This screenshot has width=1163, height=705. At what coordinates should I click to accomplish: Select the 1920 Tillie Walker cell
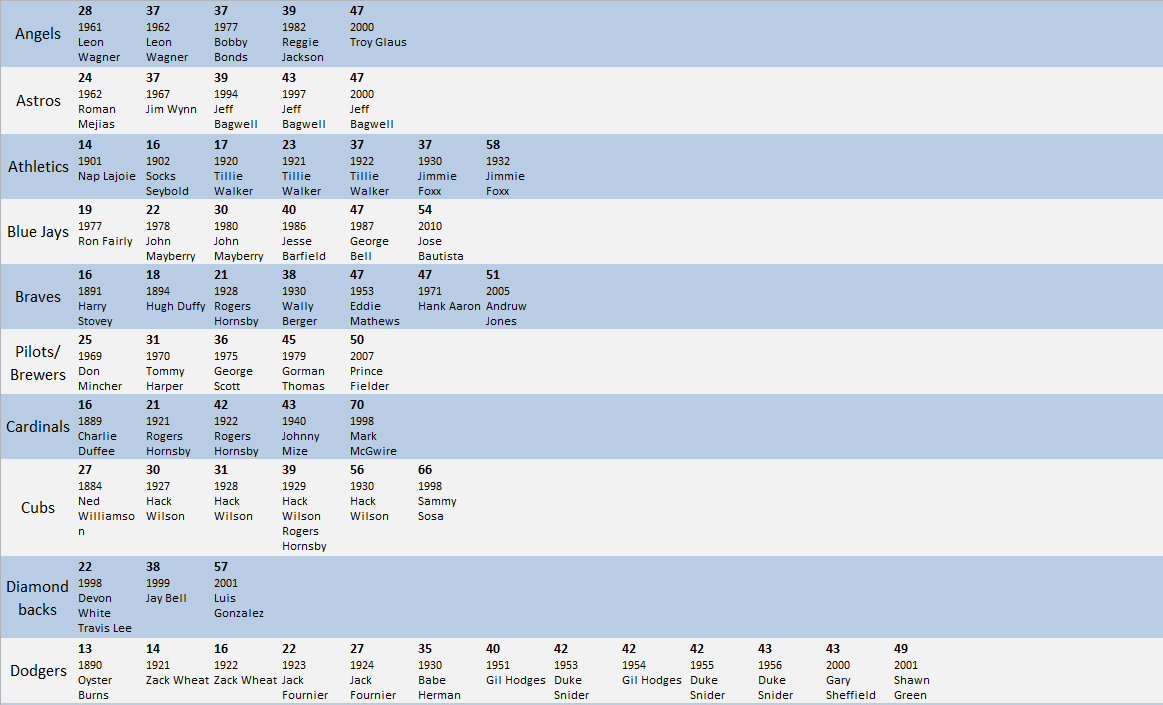(234, 168)
